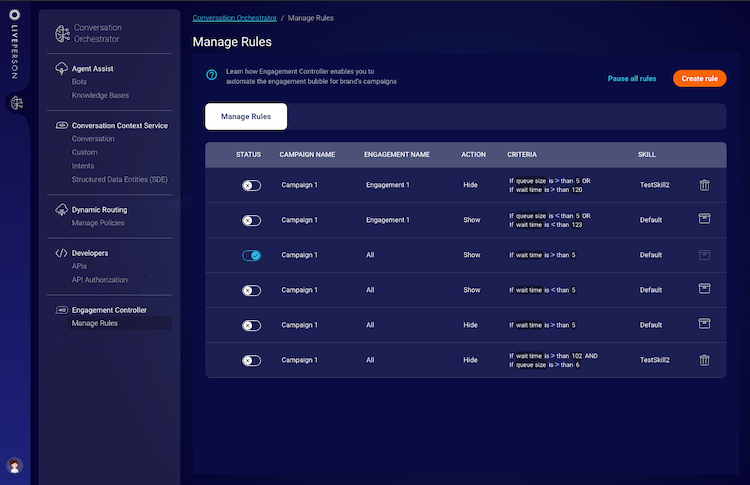Click the Create rule button
Screen dimensions: 750x485
tap(699, 78)
